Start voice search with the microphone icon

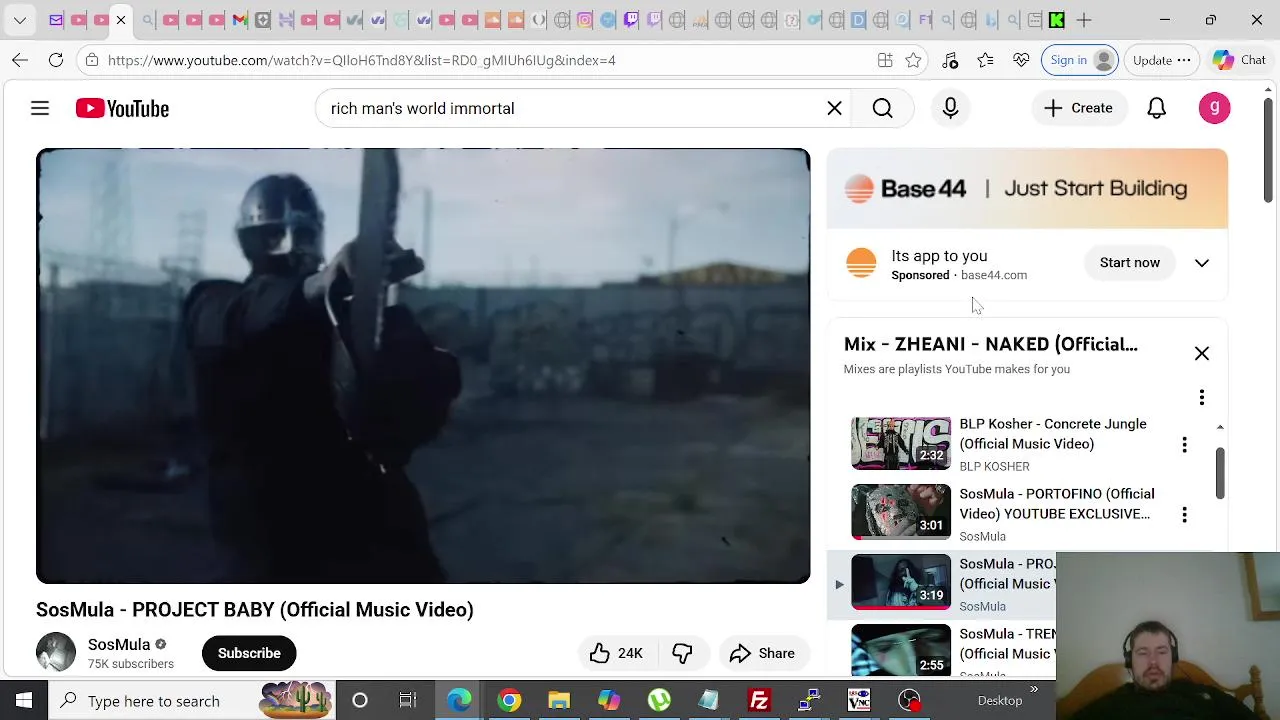point(950,108)
